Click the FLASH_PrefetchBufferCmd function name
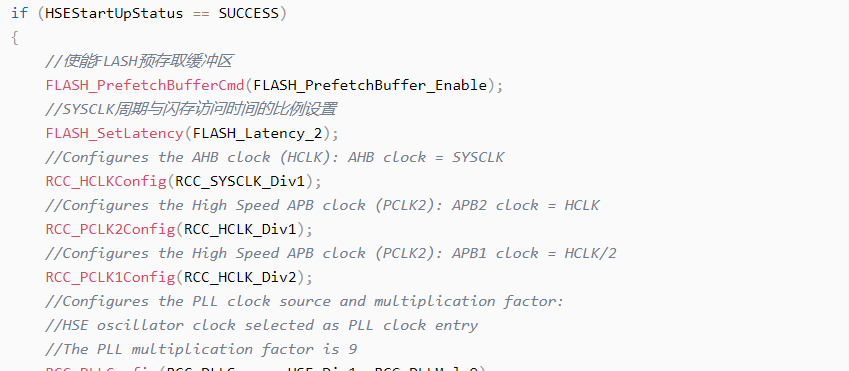This screenshot has width=849, height=371. (x=145, y=86)
